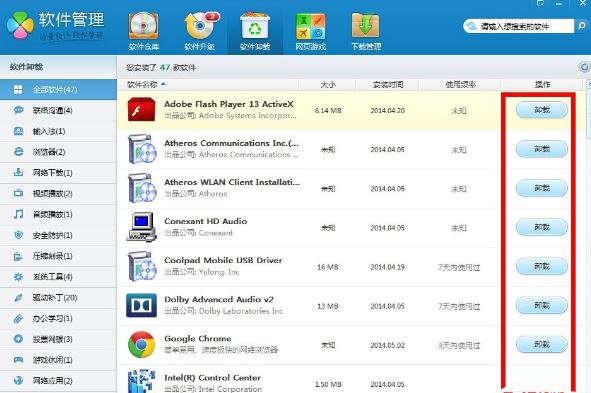
Task: Click the 操作 column header
Action: [542, 84]
